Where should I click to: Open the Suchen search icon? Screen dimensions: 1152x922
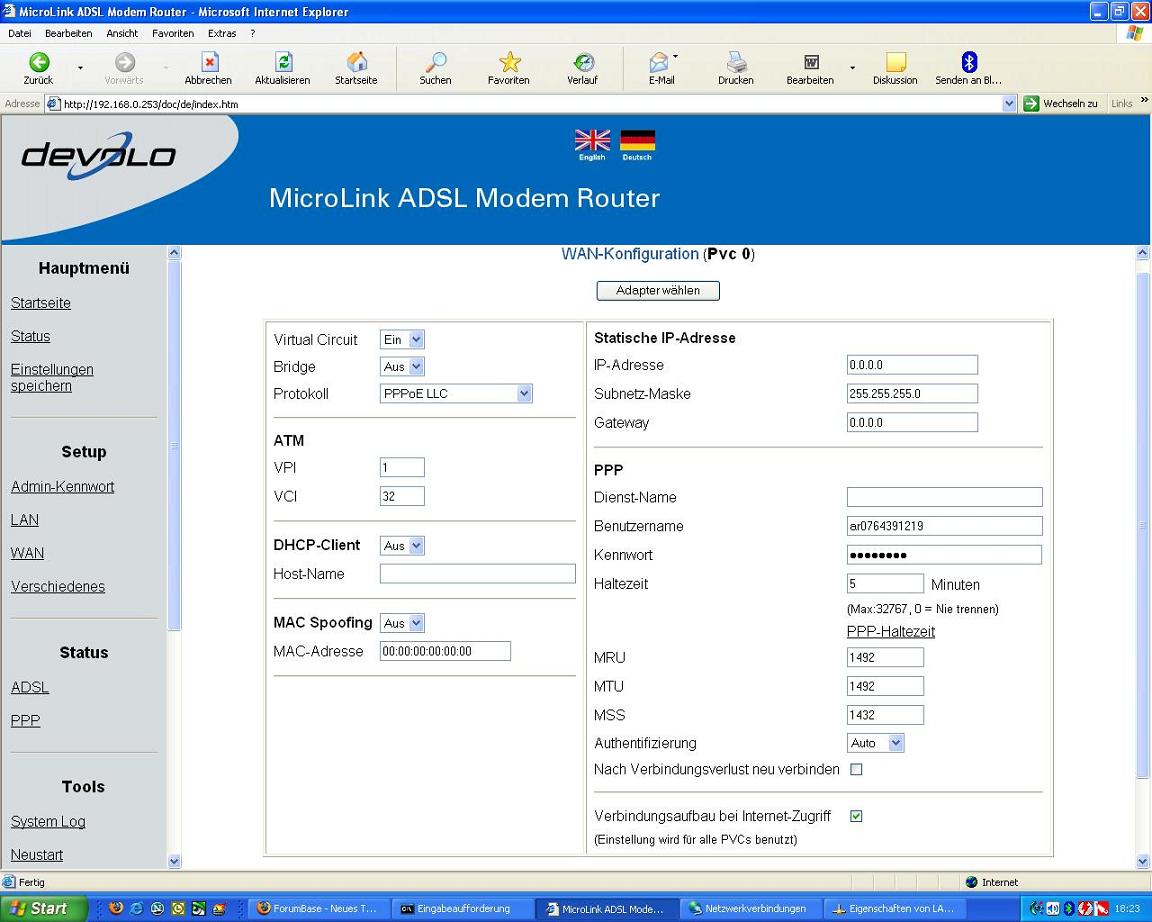pos(436,62)
